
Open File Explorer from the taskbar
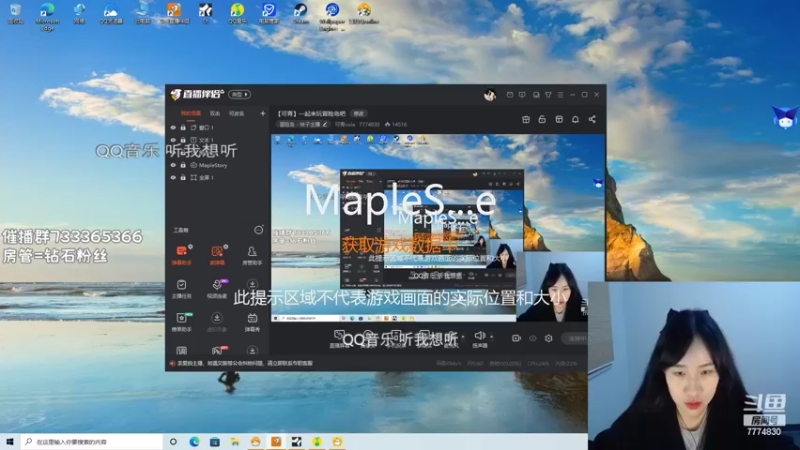[x=235, y=442]
